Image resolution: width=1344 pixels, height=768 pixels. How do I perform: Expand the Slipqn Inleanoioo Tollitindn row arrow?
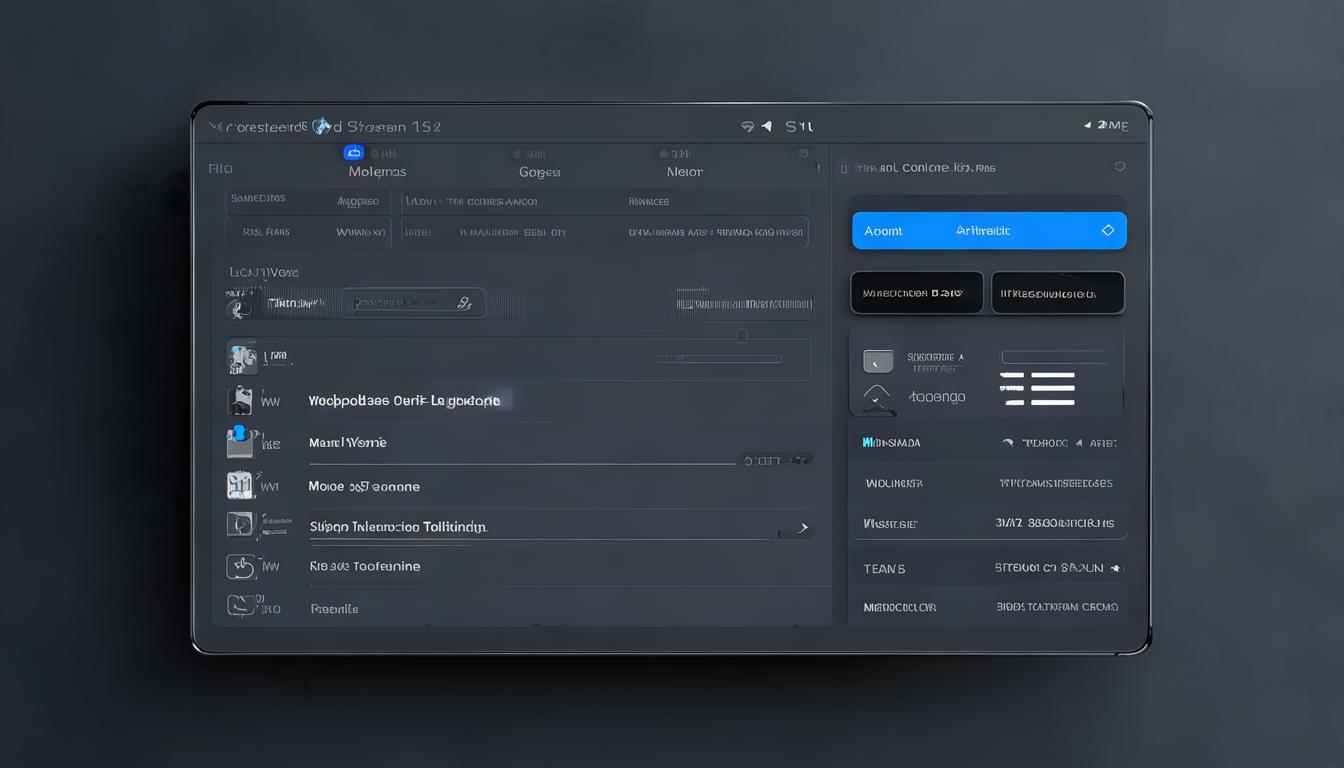tap(801, 527)
